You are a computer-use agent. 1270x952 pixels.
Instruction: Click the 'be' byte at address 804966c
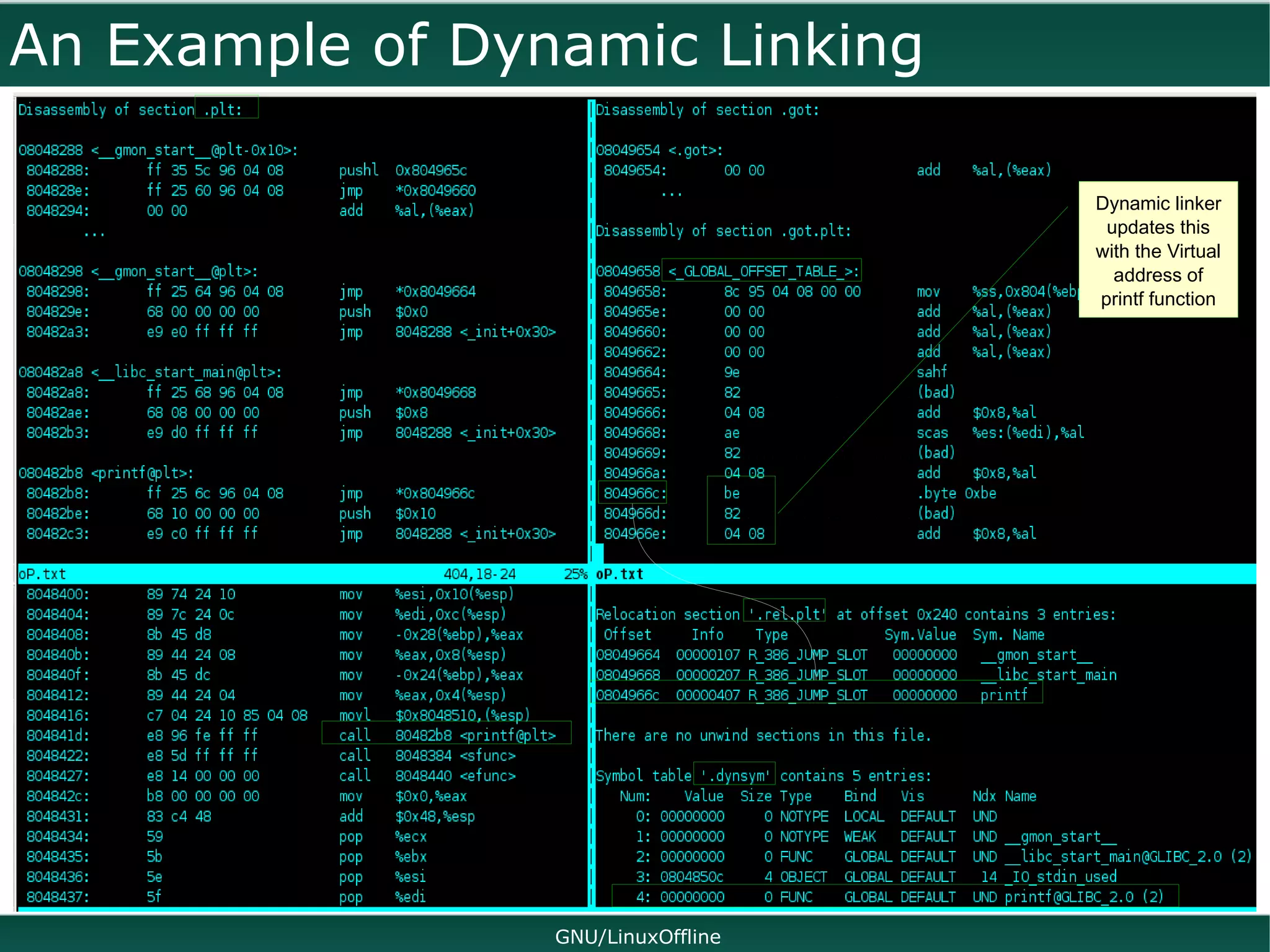click(732, 493)
